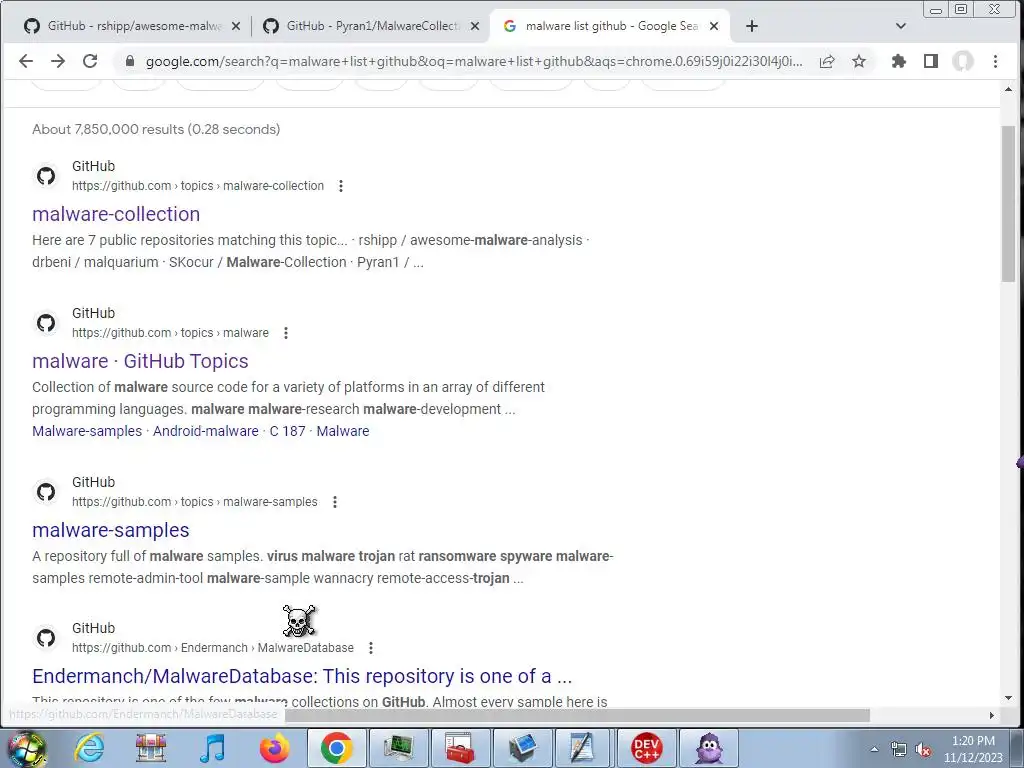The height and width of the screenshot is (768, 1024).
Task: Go back to previous page
Action: (25, 61)
